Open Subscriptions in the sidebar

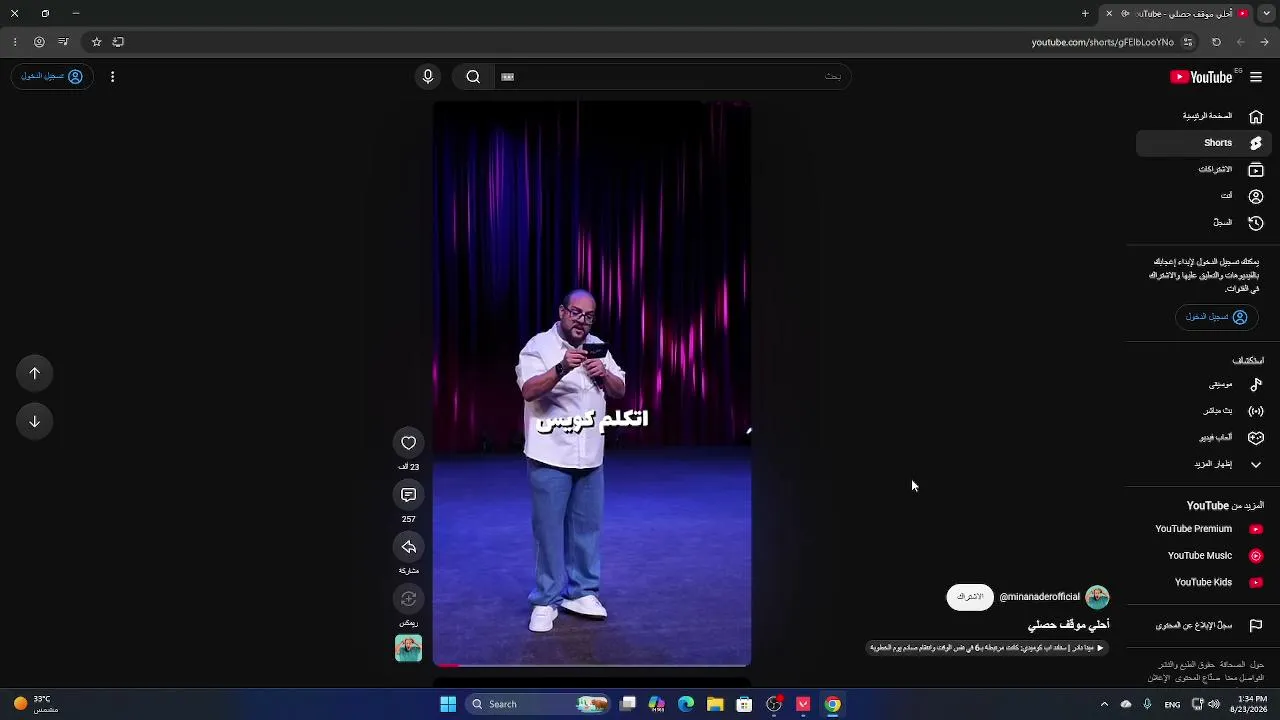1202,170
